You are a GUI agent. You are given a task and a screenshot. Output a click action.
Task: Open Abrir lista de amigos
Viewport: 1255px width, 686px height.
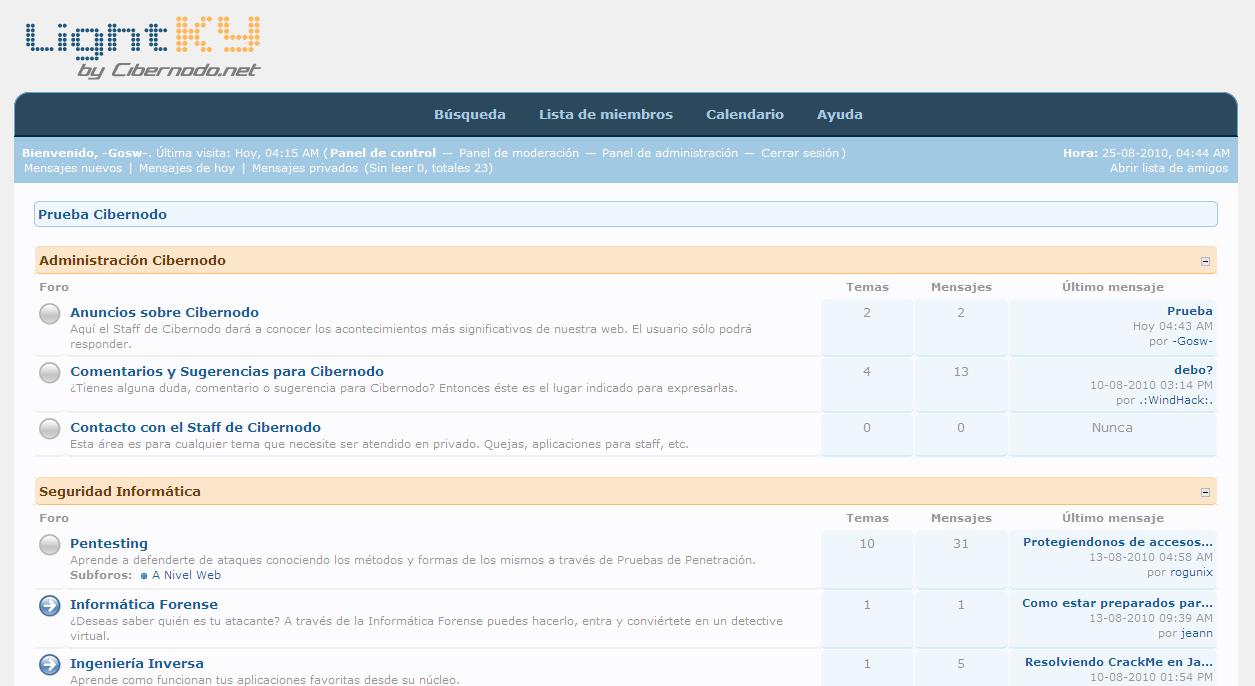pos(1168,168)
